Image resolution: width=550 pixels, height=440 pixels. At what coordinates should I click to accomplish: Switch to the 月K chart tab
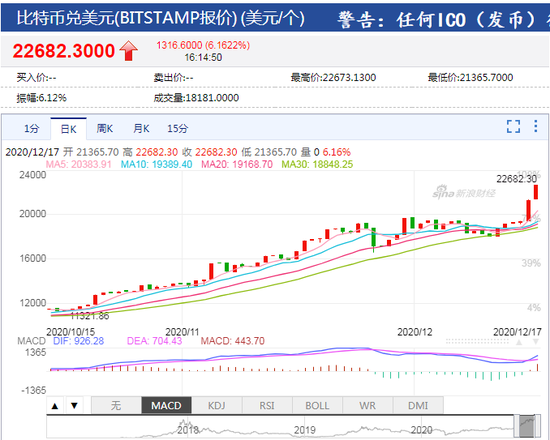pos(141,129)
